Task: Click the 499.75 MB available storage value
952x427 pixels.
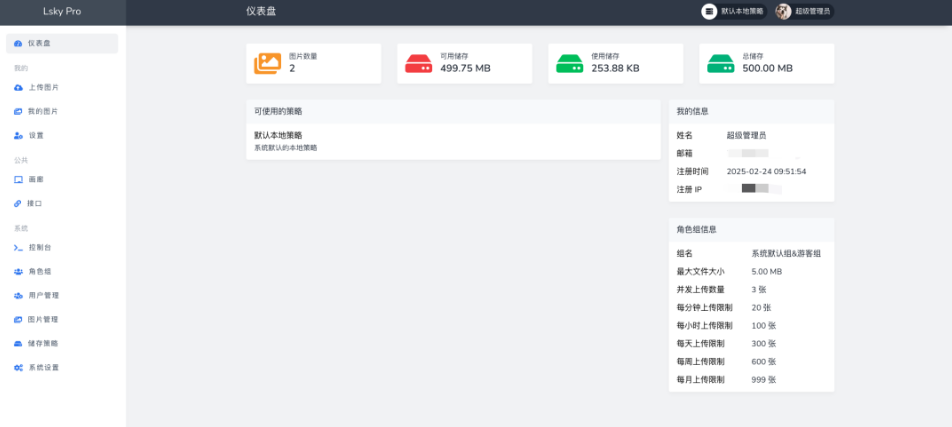Action: click(x=465, y=69)
